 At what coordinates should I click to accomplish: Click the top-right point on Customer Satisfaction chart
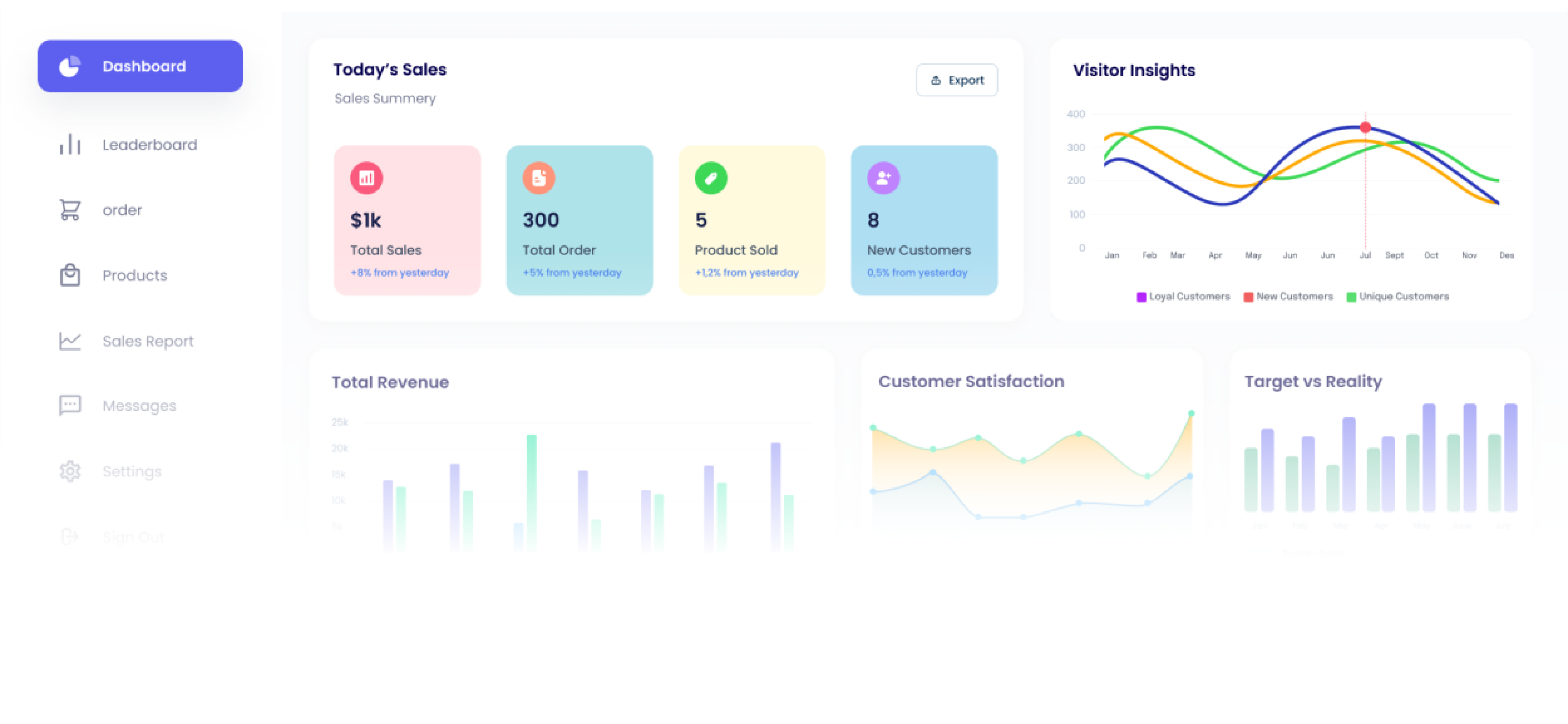pyautogui.click(x=1191, y=413)
